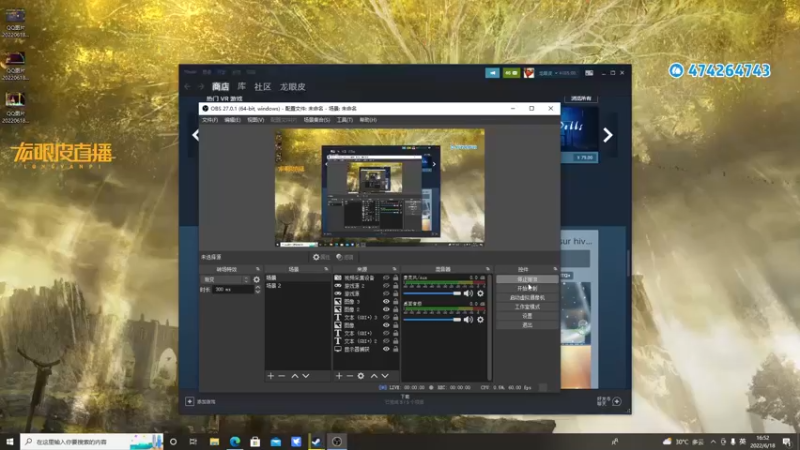Screen dimensions: 800x450
Task: Open Steam announcements megaphone icon
Action: pyautogui.click(x=492, y=73)
